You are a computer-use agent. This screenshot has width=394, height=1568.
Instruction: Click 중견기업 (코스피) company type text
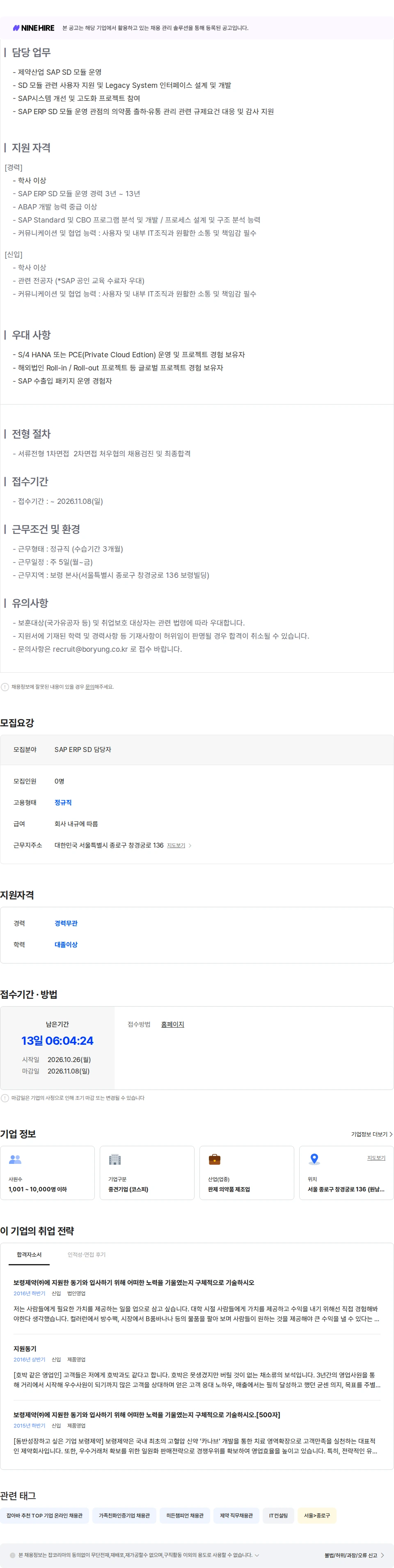tap(128, 1189)
